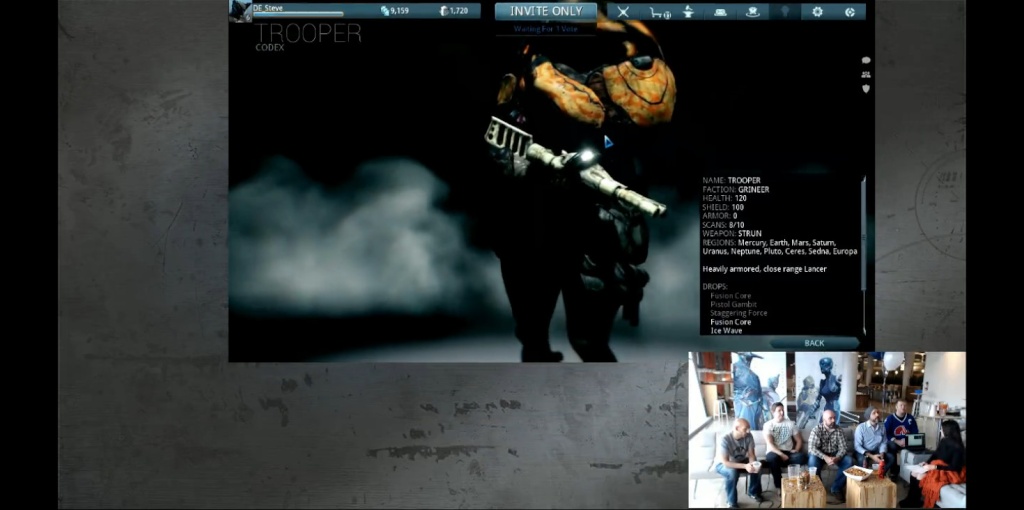Click the platinum icon next to 1,720
Screen dimensions: 1024x510
(x=443, y=10)
